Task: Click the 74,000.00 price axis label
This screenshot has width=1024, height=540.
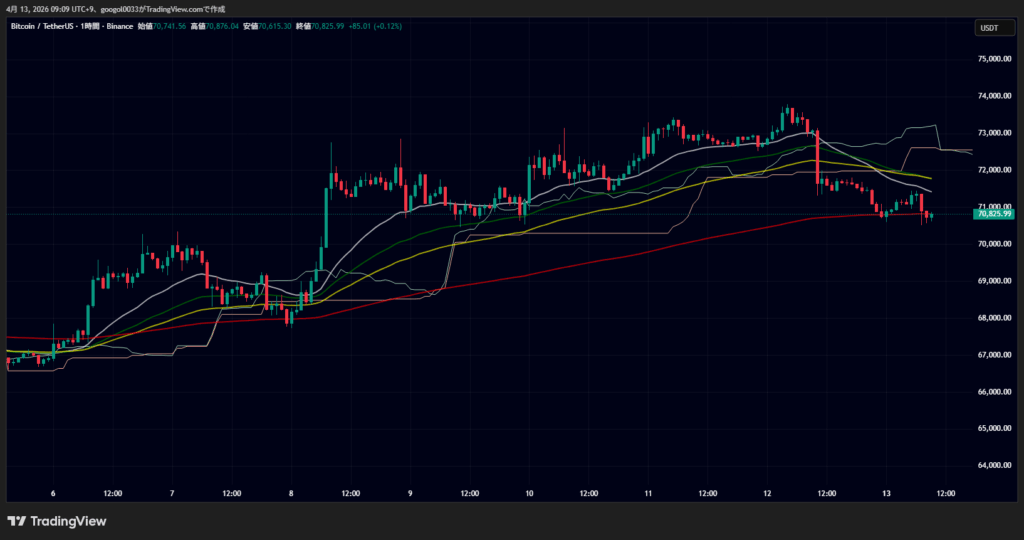Action: pyautogui.click(x=995, y=96)
